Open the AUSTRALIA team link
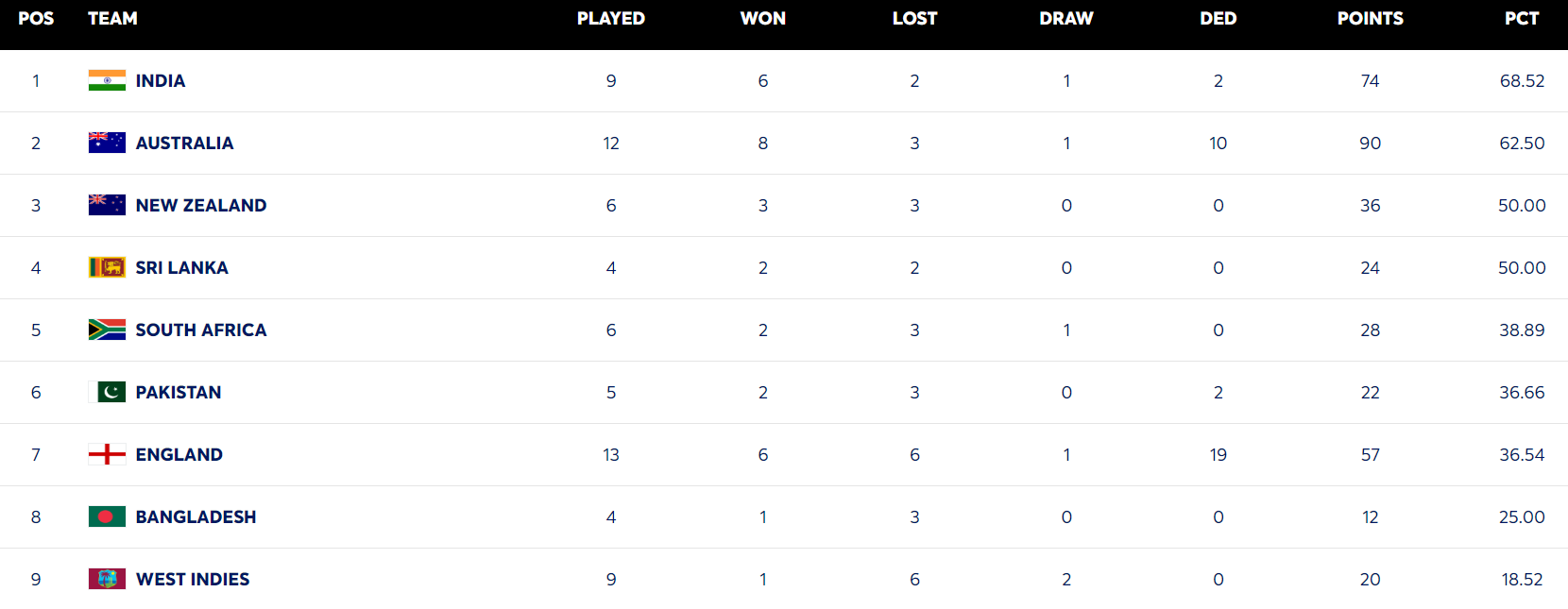 184,144
